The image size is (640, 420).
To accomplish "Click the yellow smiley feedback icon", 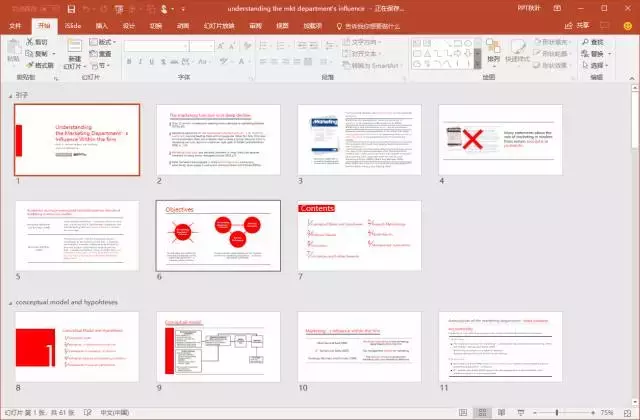I will (628, 26).
